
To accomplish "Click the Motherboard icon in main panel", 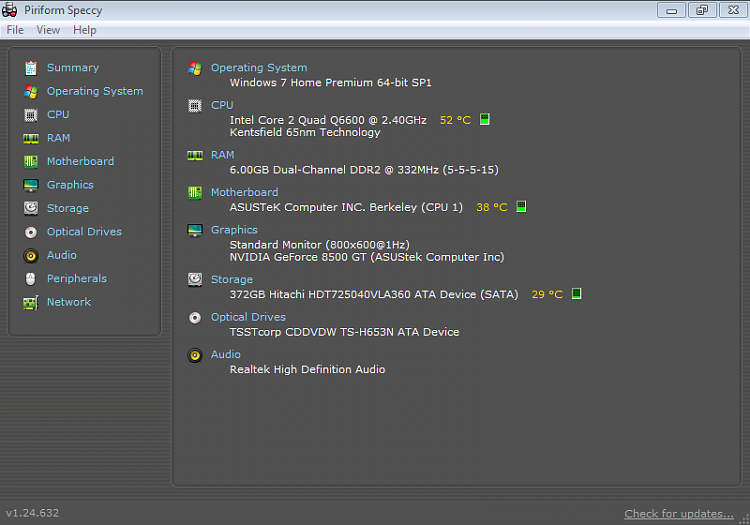I will 195,193.
